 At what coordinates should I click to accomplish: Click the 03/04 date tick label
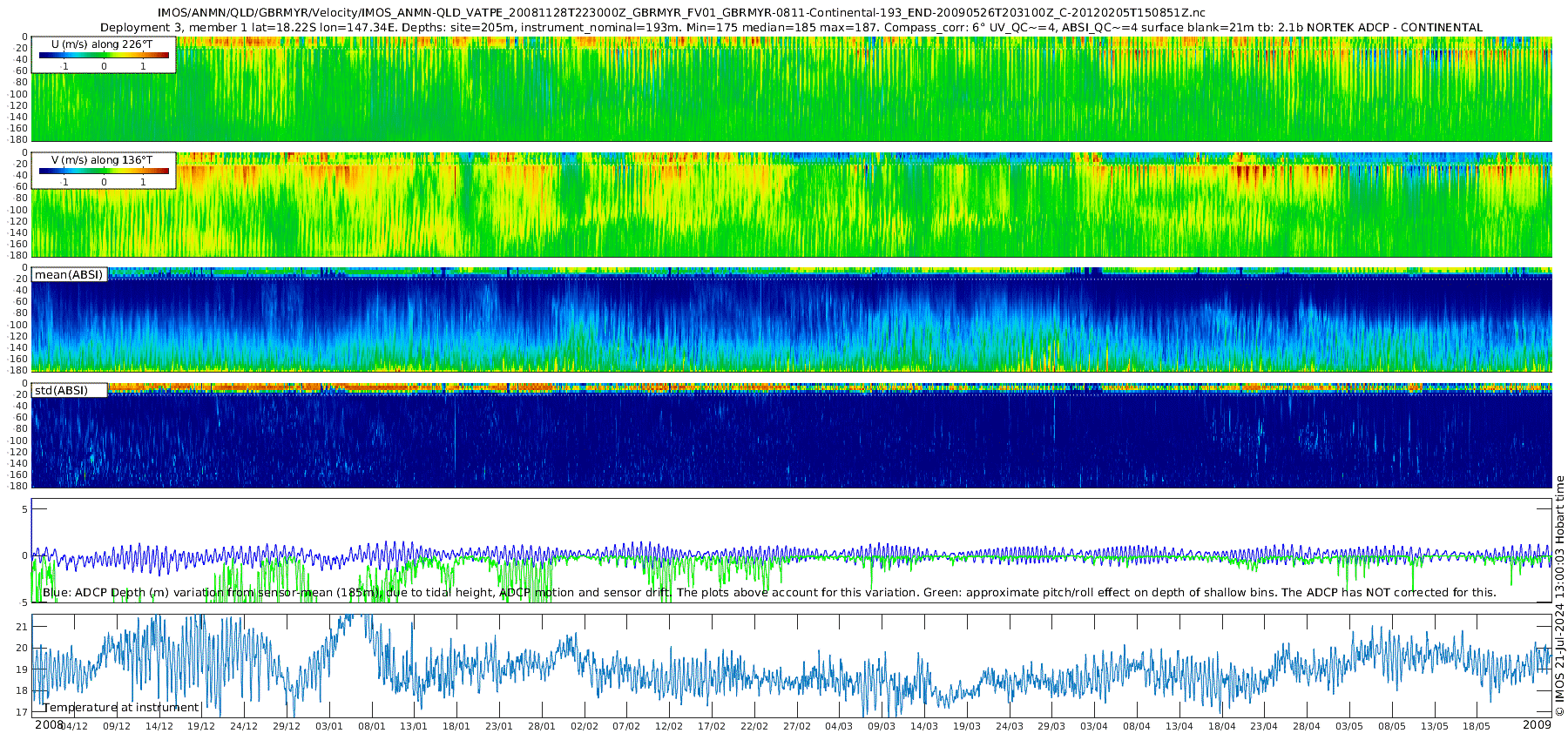pyautogui.click(x=1094, y=726)
